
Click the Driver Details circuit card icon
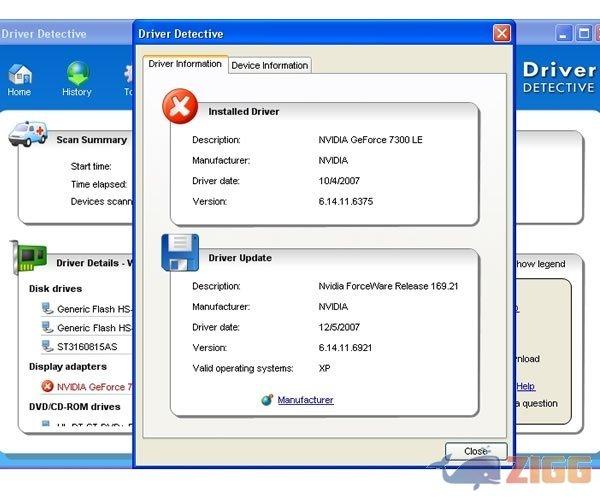pyautogui.click(x=28, y=258)
